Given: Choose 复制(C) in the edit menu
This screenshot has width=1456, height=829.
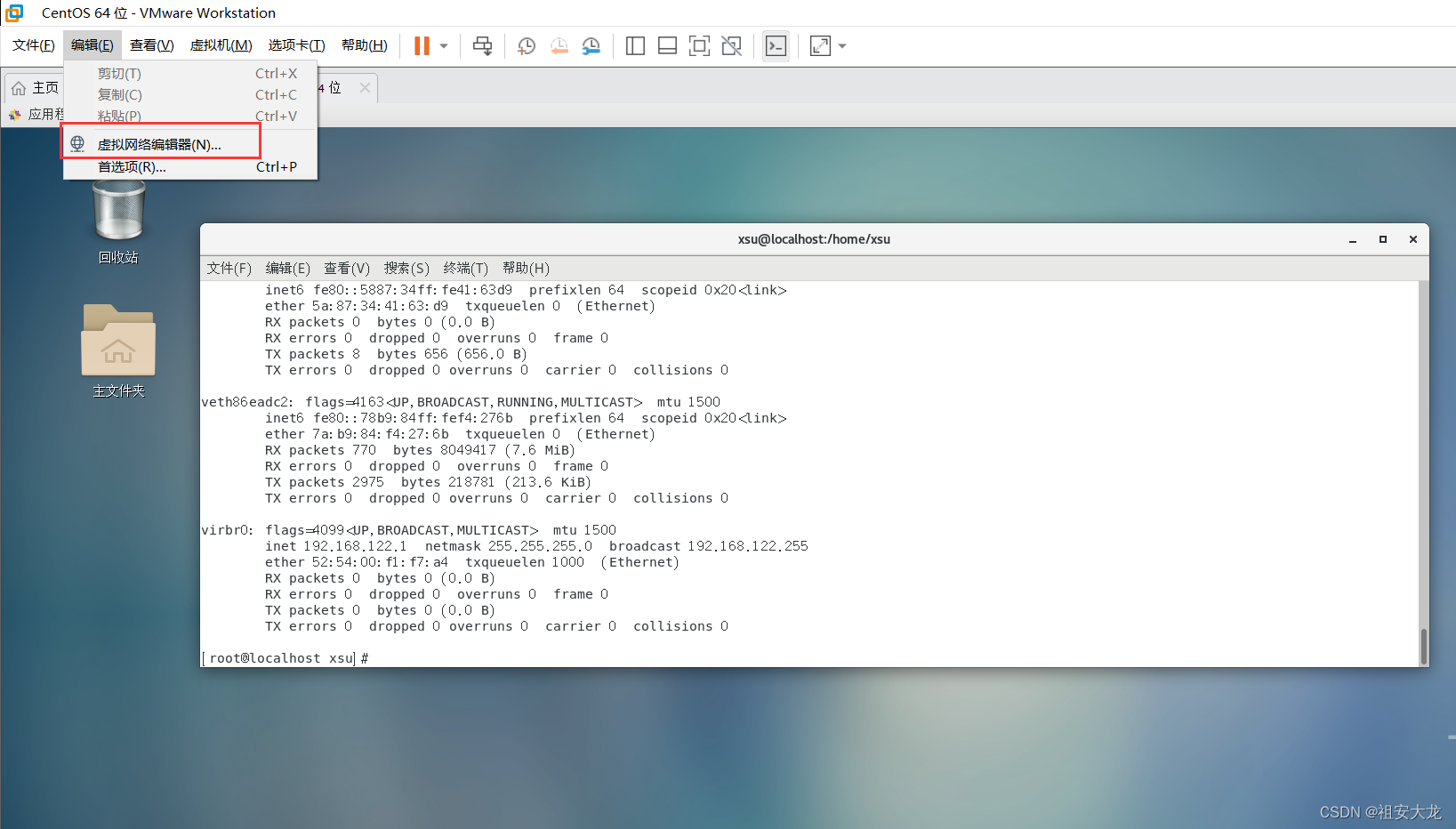Looking at the screenshot, I should click(x=190, y=95).
